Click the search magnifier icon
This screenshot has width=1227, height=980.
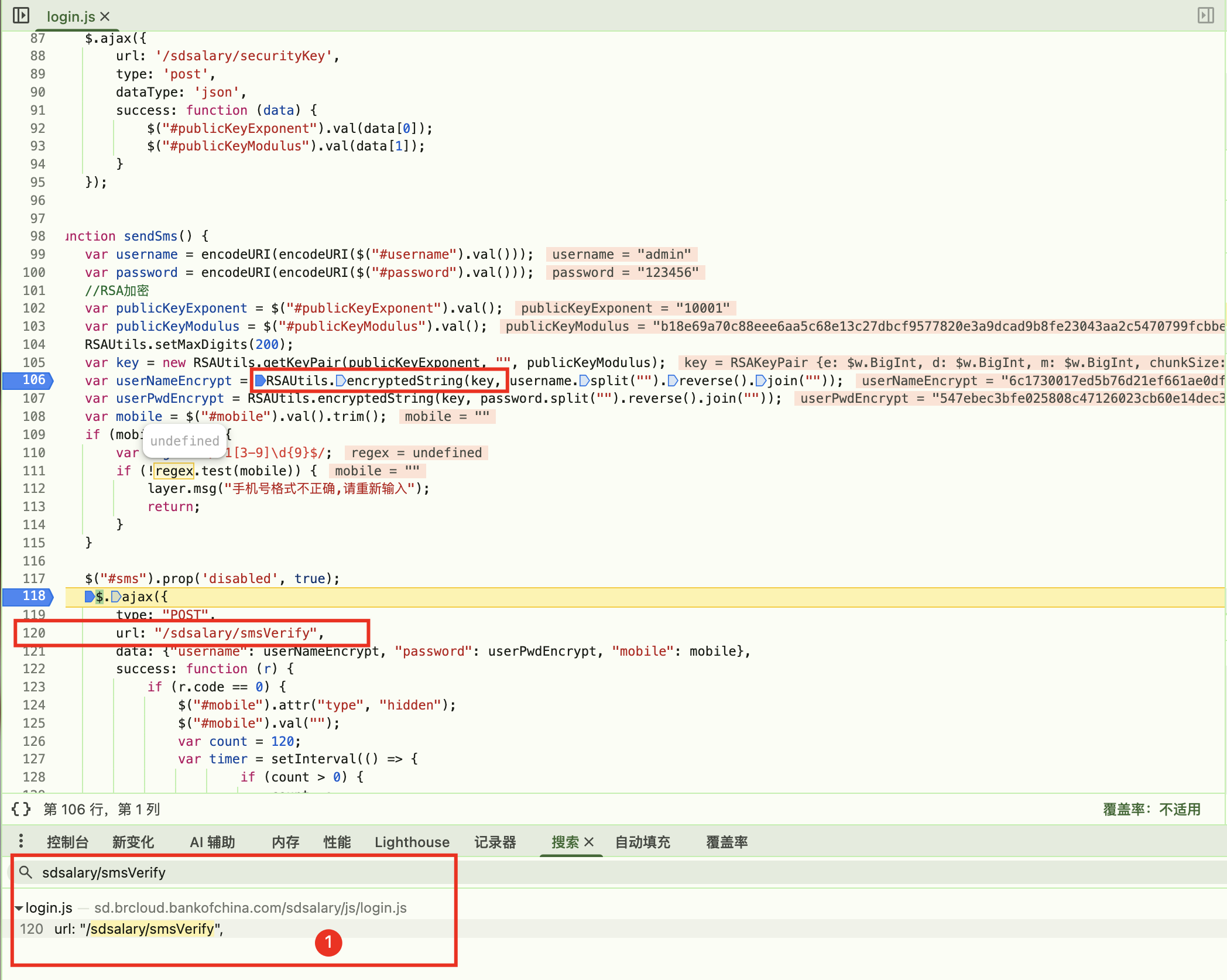click(x=25, y=872)
